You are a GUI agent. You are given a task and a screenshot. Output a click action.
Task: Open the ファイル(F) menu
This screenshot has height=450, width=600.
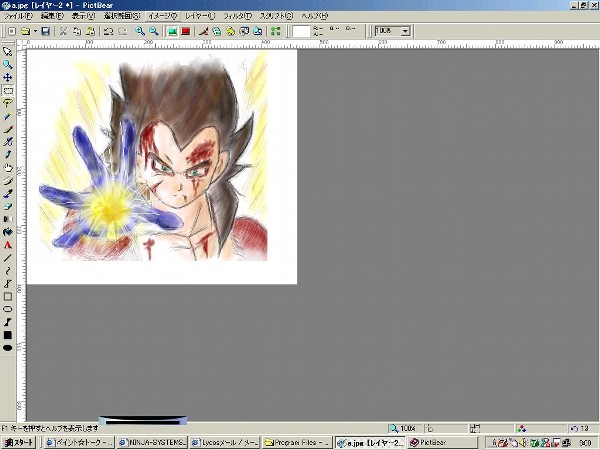[19, 17]
